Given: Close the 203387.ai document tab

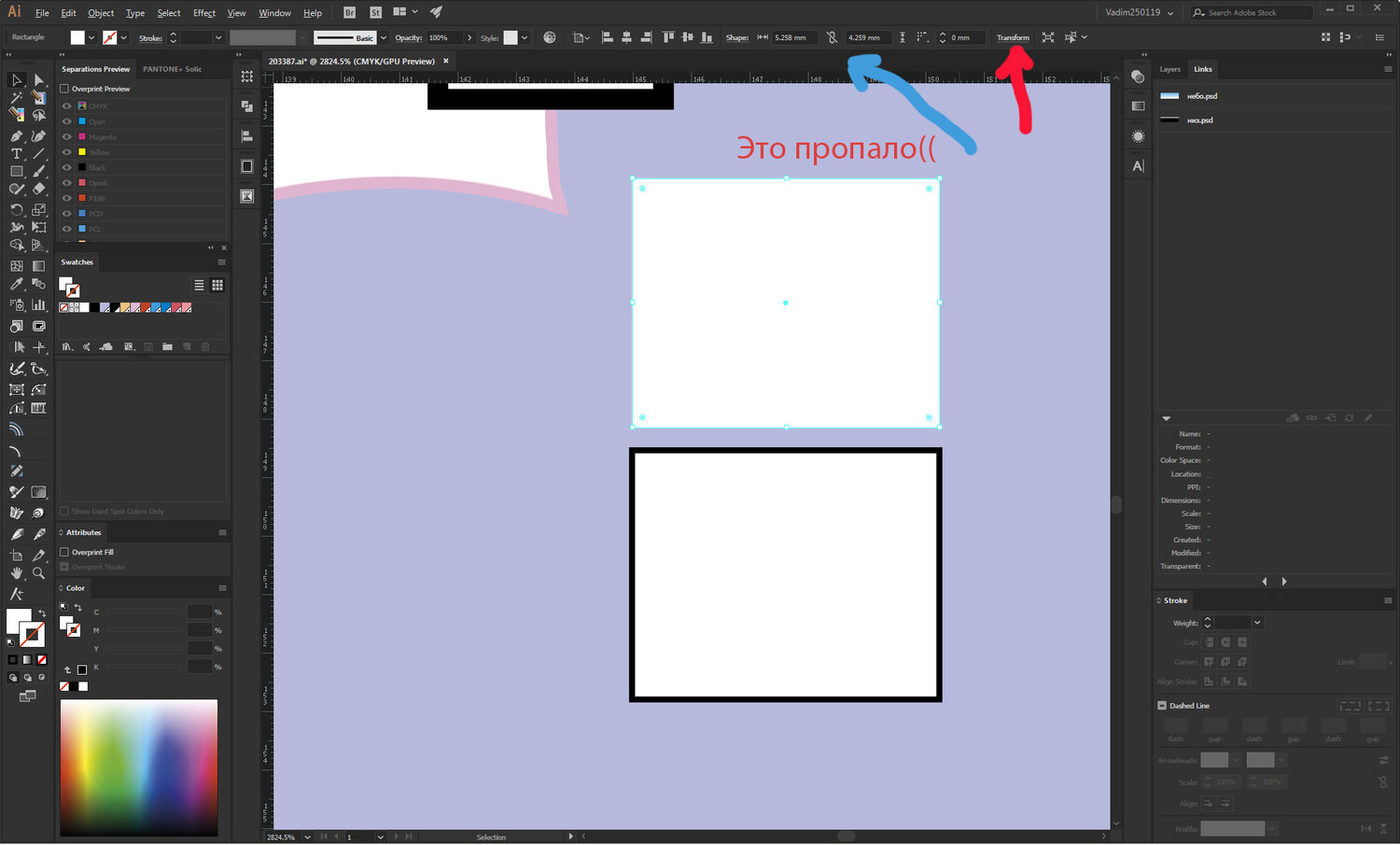Looking at the screenshot, I should [x=446, y=61].
